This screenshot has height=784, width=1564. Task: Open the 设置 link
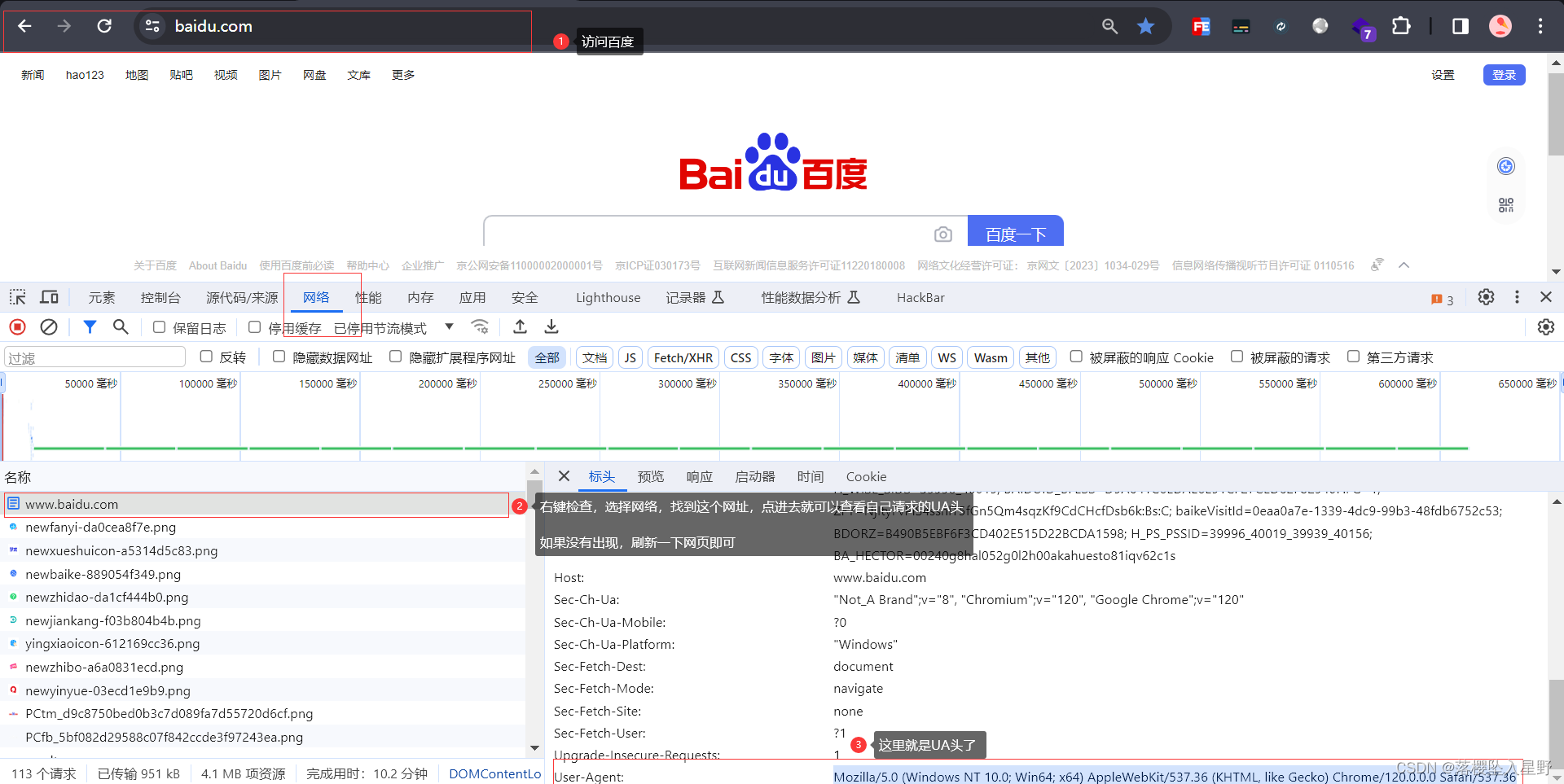(1443, 75)
